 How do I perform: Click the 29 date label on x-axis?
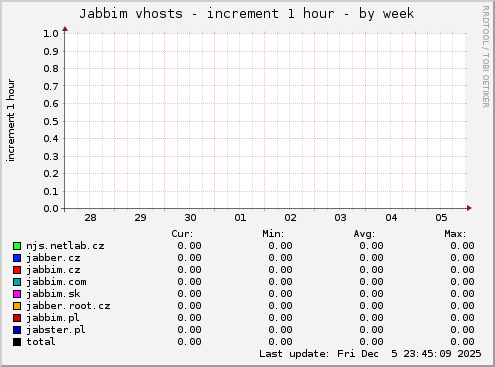tap(140, 218)
